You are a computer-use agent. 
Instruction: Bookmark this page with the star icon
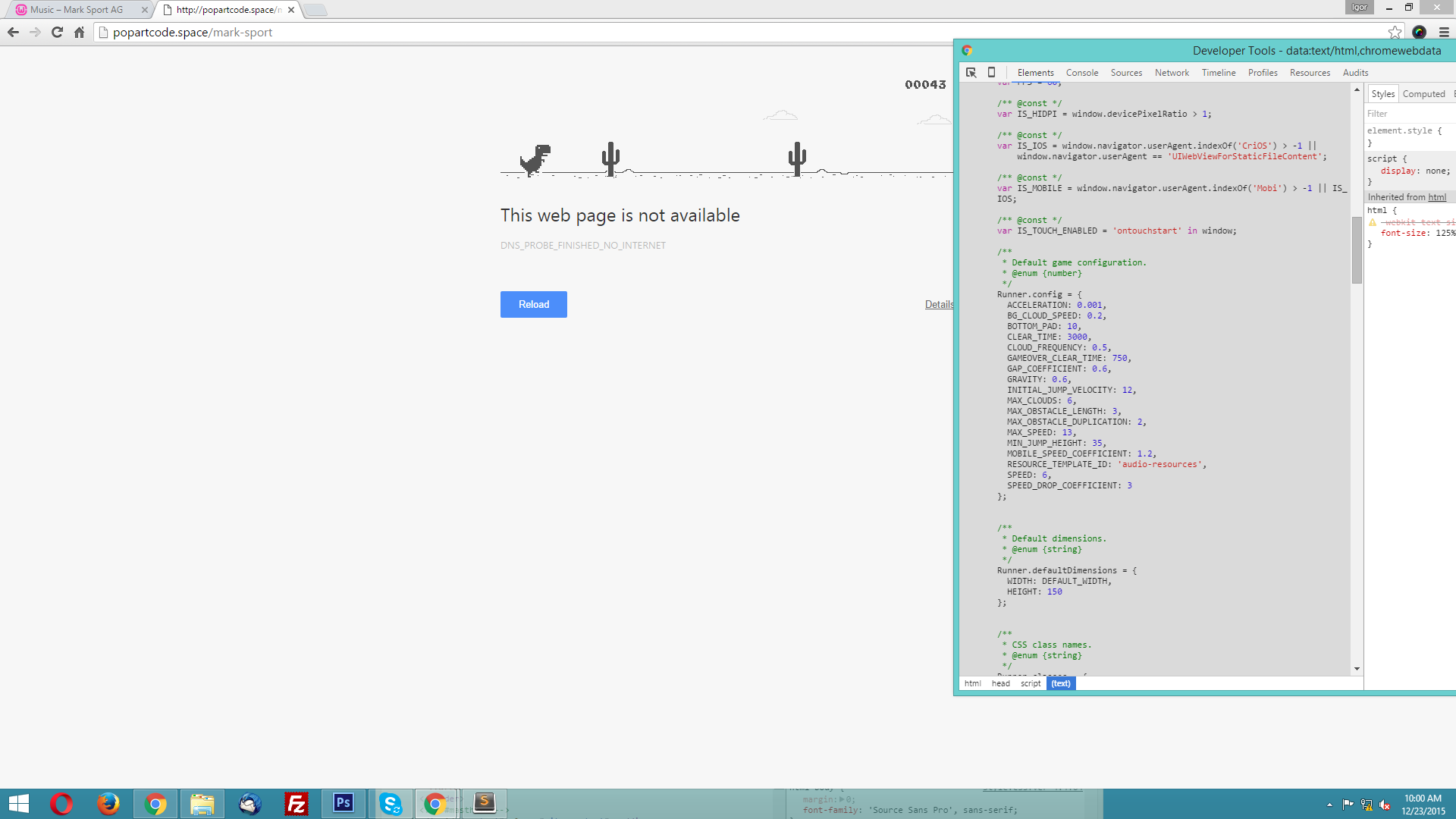(x=1395, y=32)
